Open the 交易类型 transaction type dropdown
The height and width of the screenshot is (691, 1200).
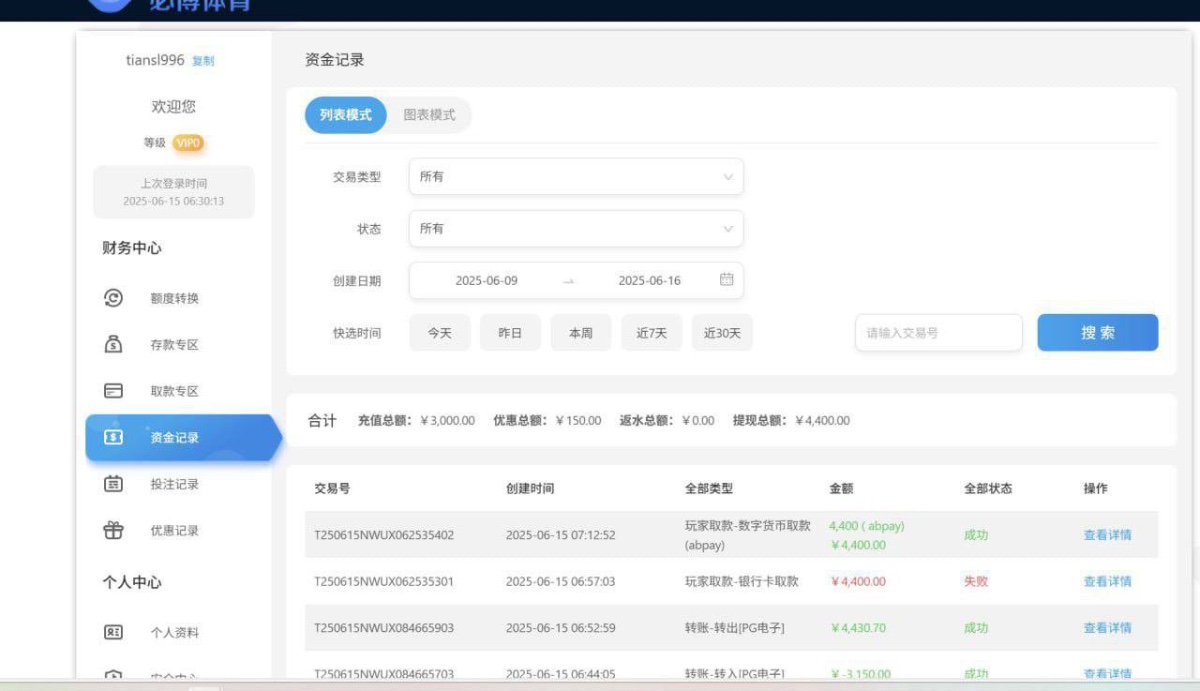[576, 176]
